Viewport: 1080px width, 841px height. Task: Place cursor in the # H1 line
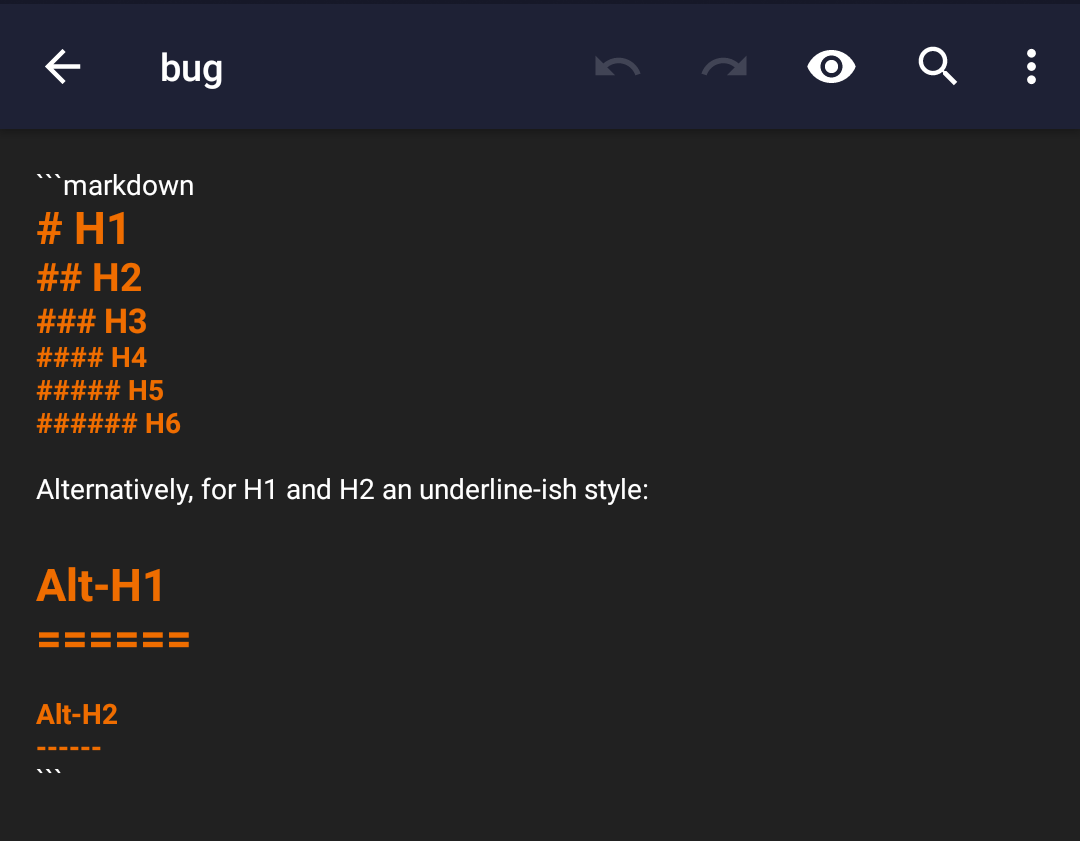click(82, 229)
